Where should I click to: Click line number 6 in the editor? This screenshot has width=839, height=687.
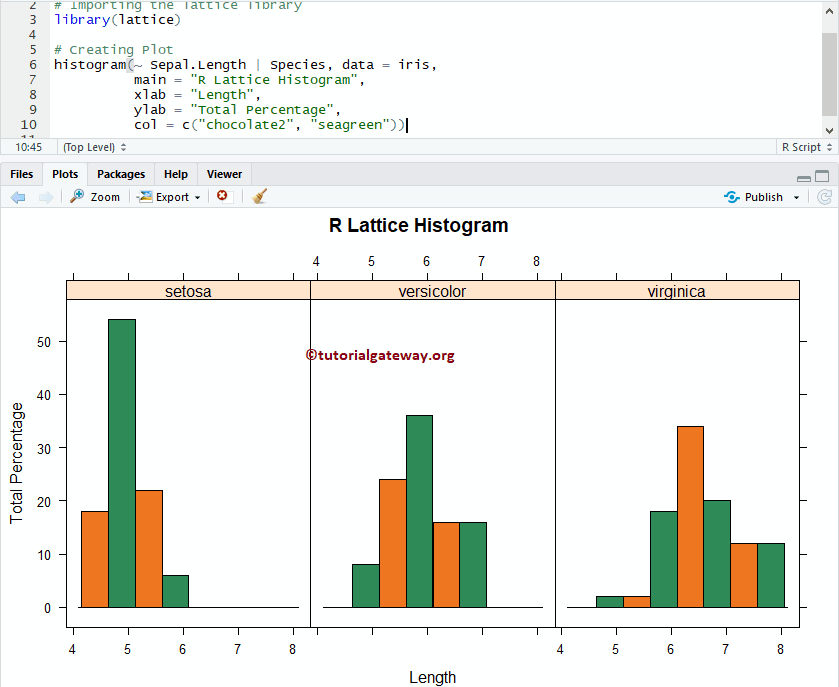click(32, 64)
